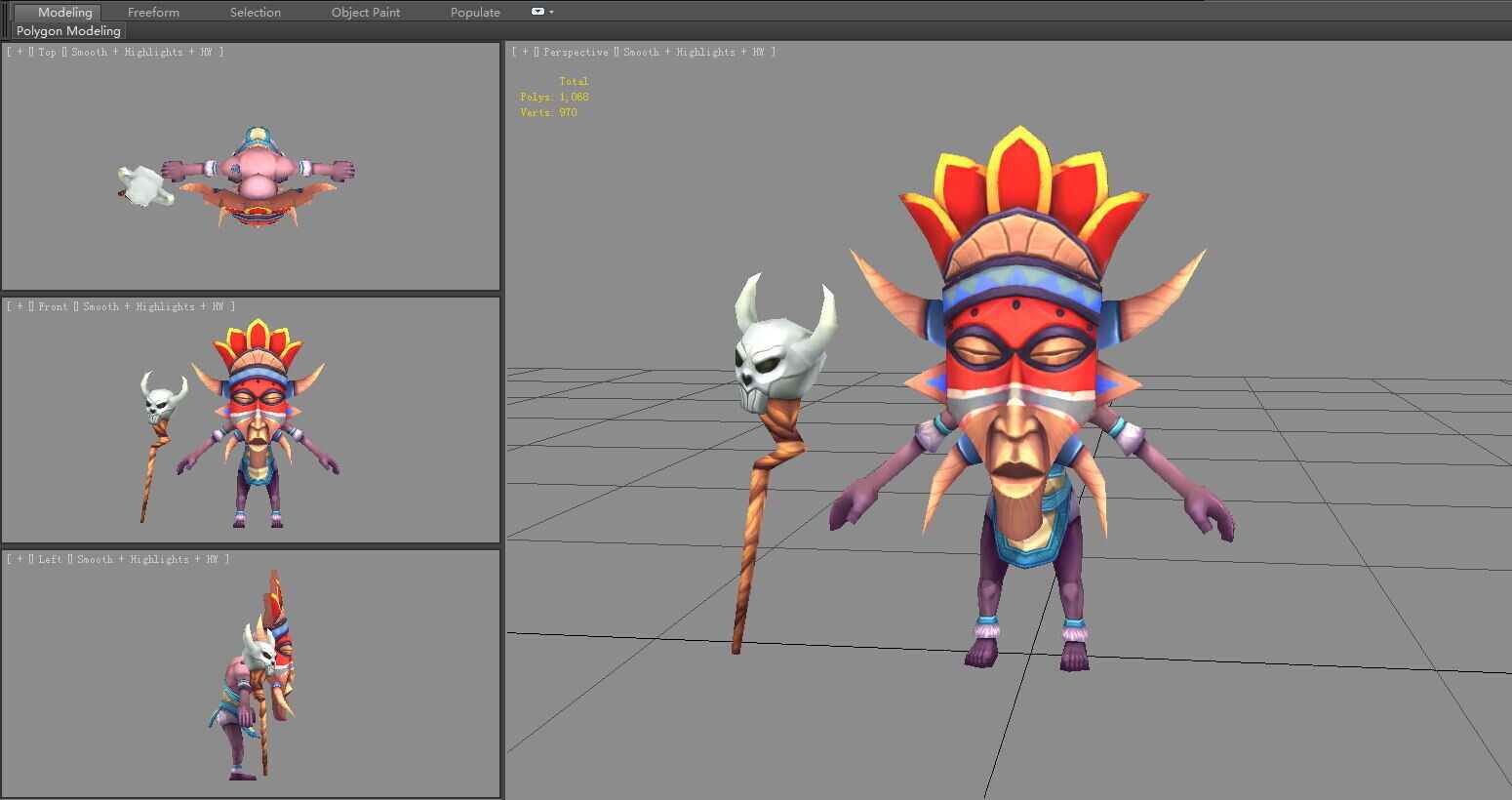Viewport: 1512px width, 800px height.
Task: Open the Top viewport plus menu
Action: (x=20, y=52)
